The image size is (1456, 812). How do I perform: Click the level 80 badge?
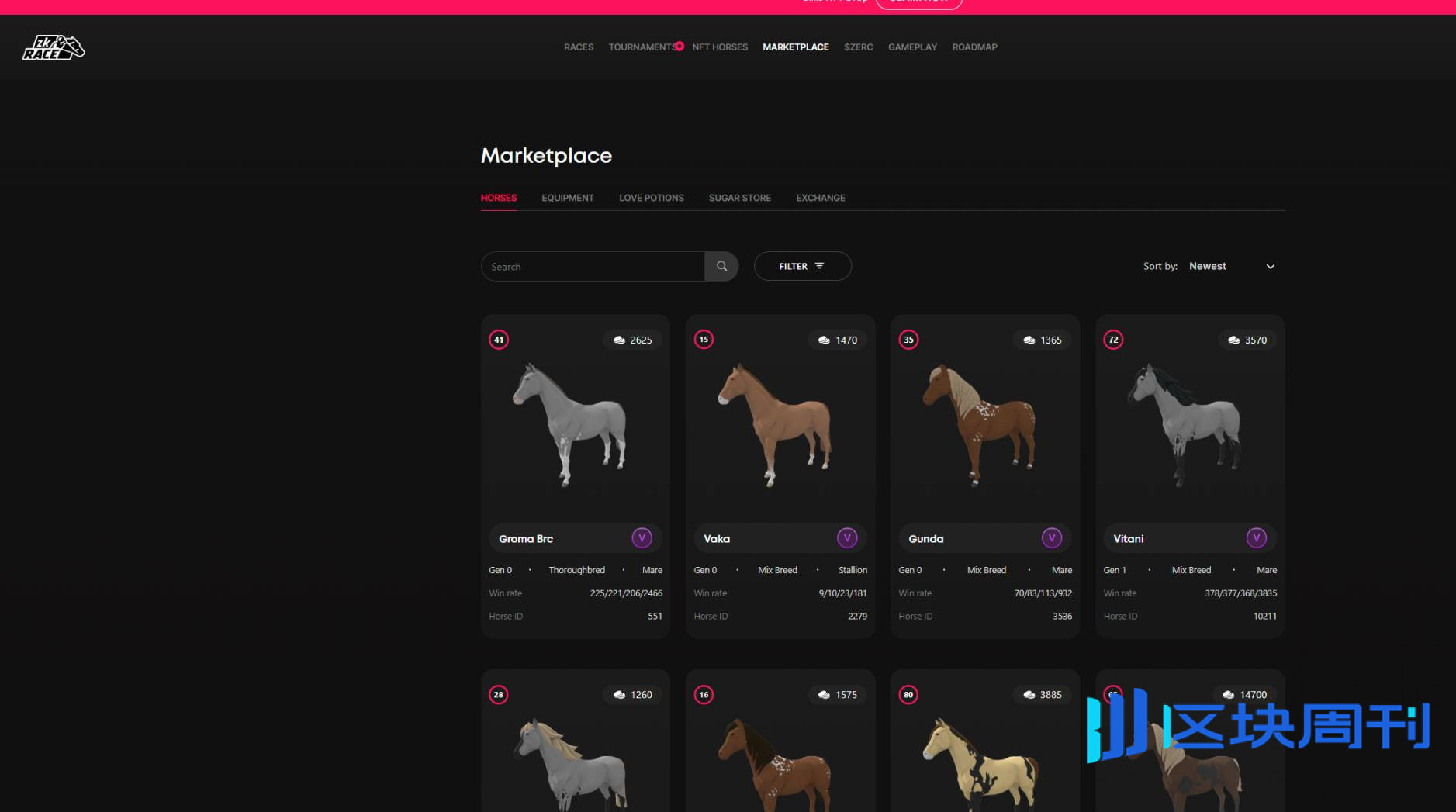pos(908,695)
